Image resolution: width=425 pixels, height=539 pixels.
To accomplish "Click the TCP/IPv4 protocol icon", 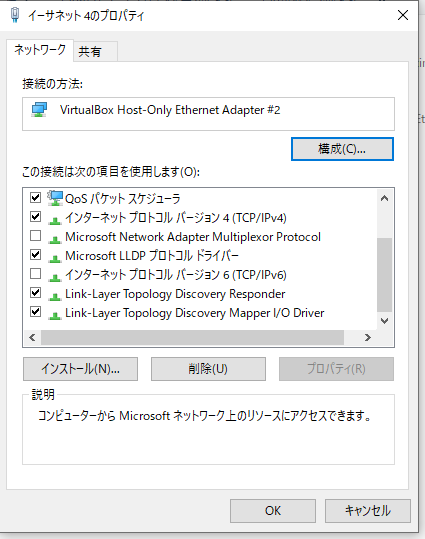I will click(55, 219).
